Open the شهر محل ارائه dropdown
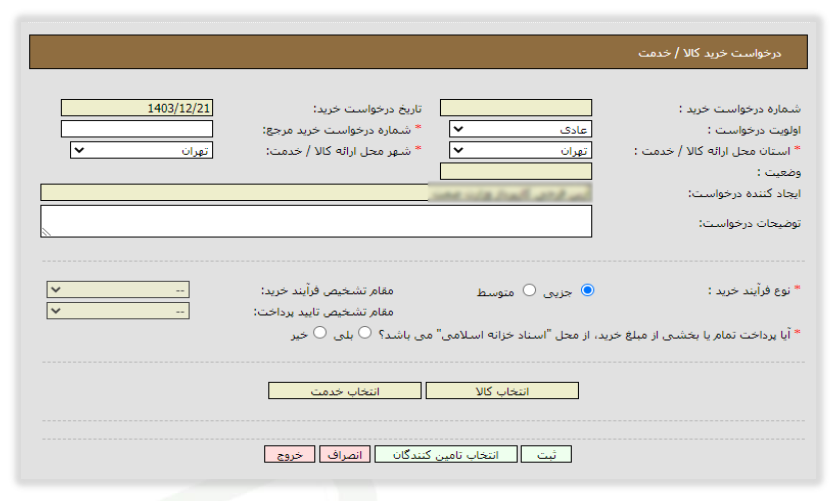Image resolution: width=838 pixels, height=501 pixels. 142,150
